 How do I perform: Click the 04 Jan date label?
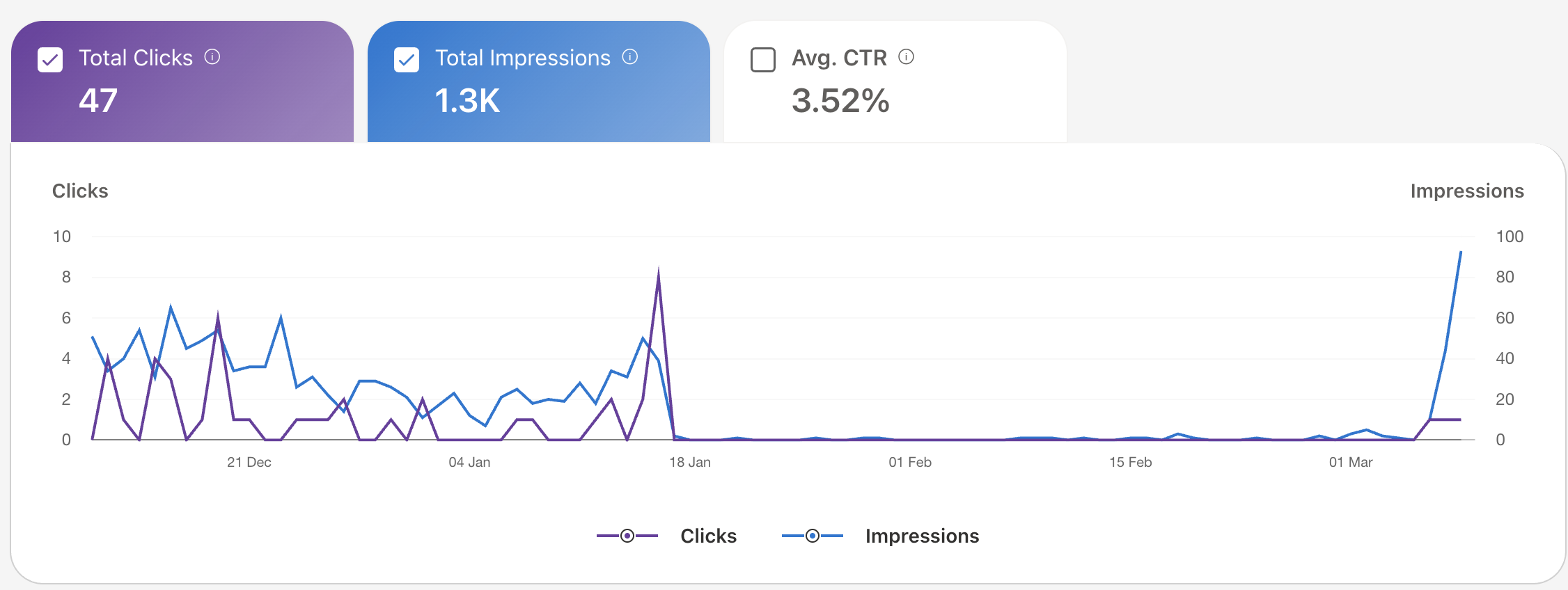pyautogui.click(x=469, y=462)
